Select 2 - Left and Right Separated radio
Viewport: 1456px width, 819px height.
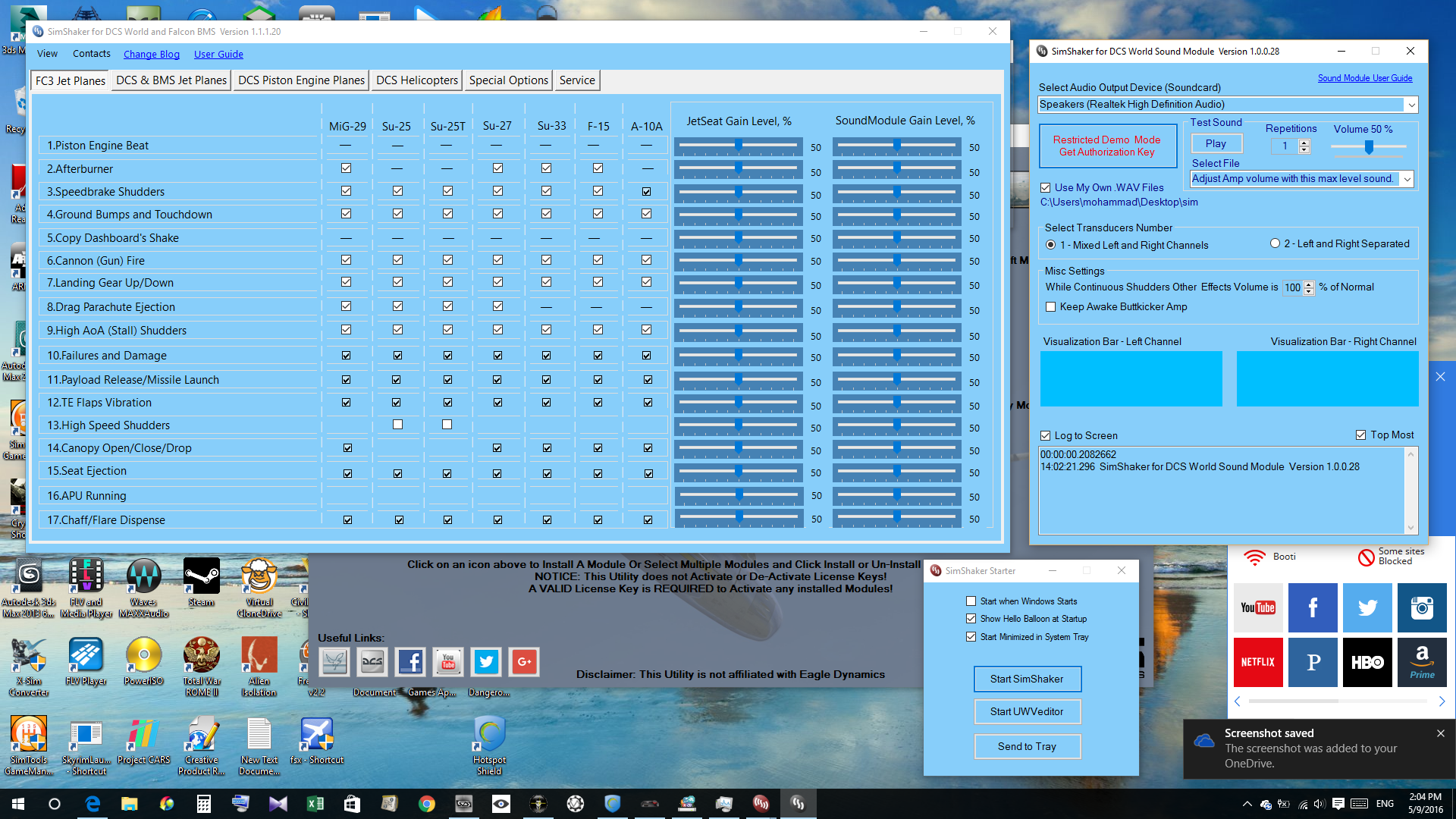(x=1276, y=243)
